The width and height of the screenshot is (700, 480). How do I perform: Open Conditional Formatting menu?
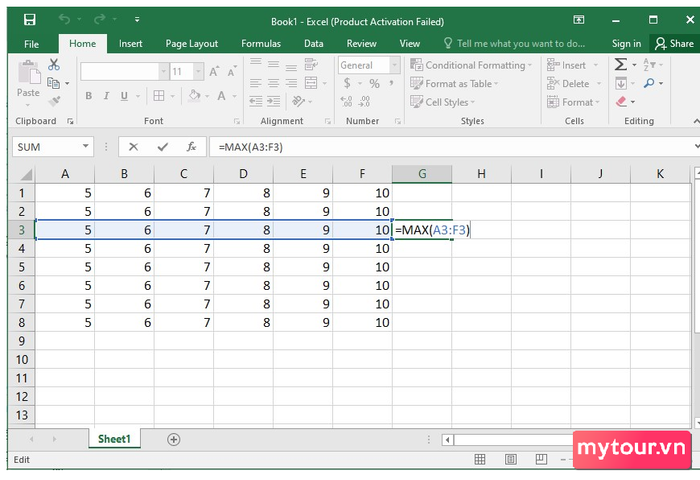[x=471, y=65]
